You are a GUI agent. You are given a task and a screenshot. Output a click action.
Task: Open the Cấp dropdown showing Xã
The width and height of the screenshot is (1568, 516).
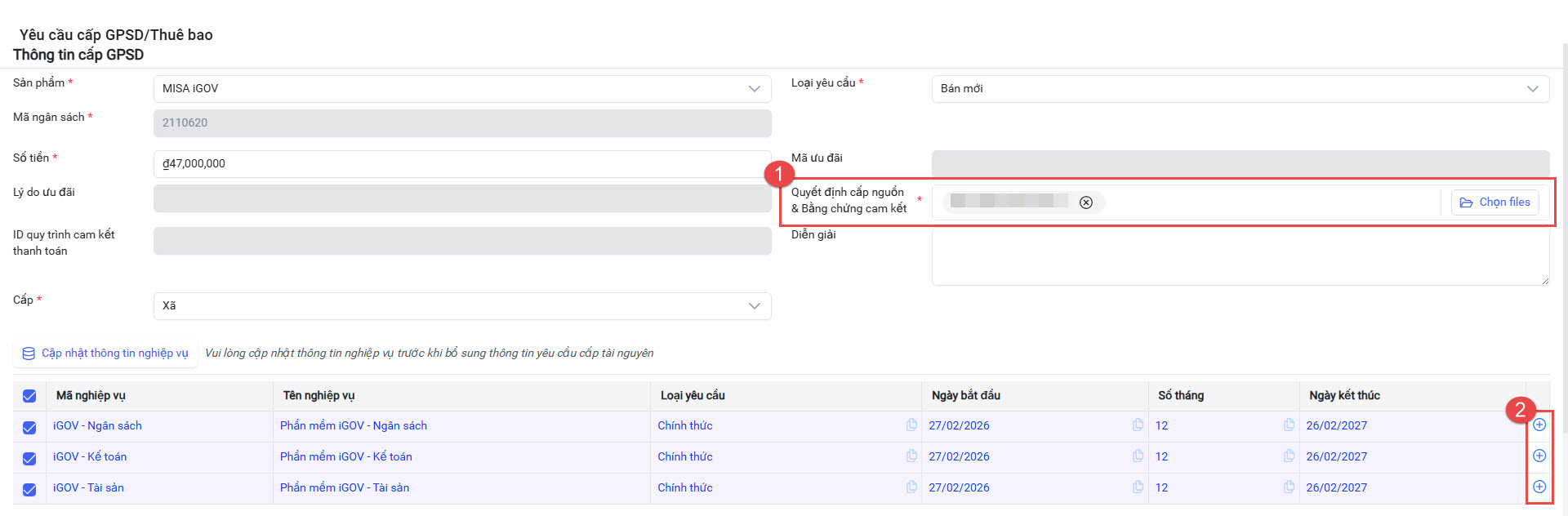coord(461,306)
